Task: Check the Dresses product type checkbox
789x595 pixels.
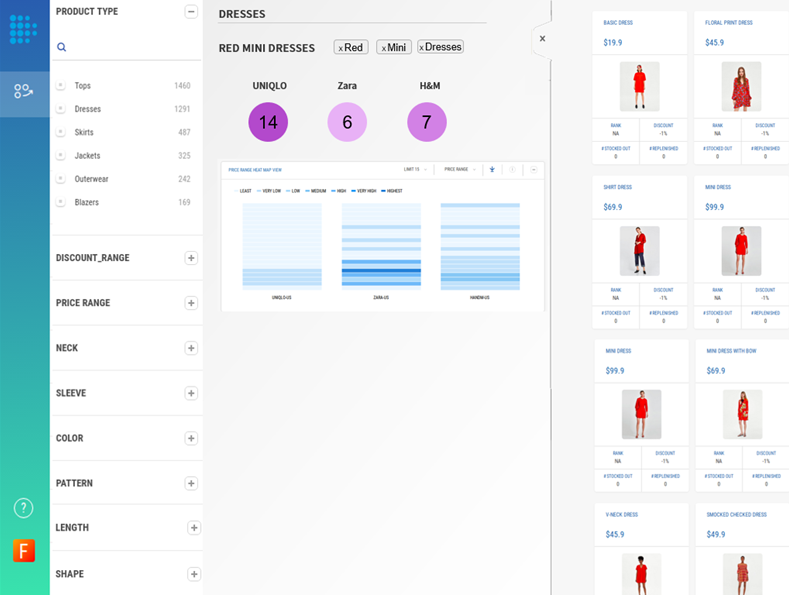Action: pos(60,108)
